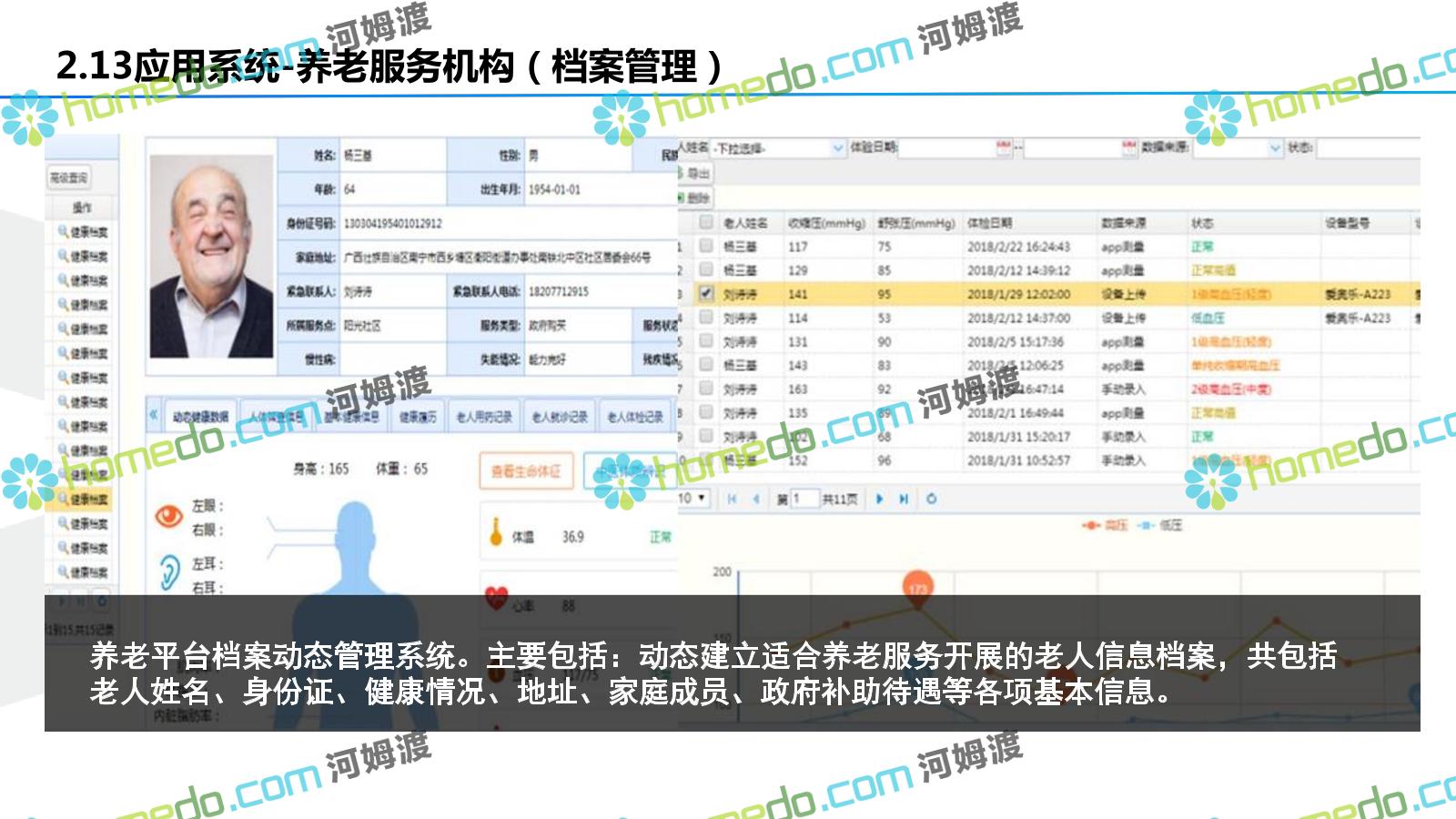This screenshot has width=1456, height=819.
Task: Expand the 数据来源 data source dropdown
Action: click(x=1275, y=147)
